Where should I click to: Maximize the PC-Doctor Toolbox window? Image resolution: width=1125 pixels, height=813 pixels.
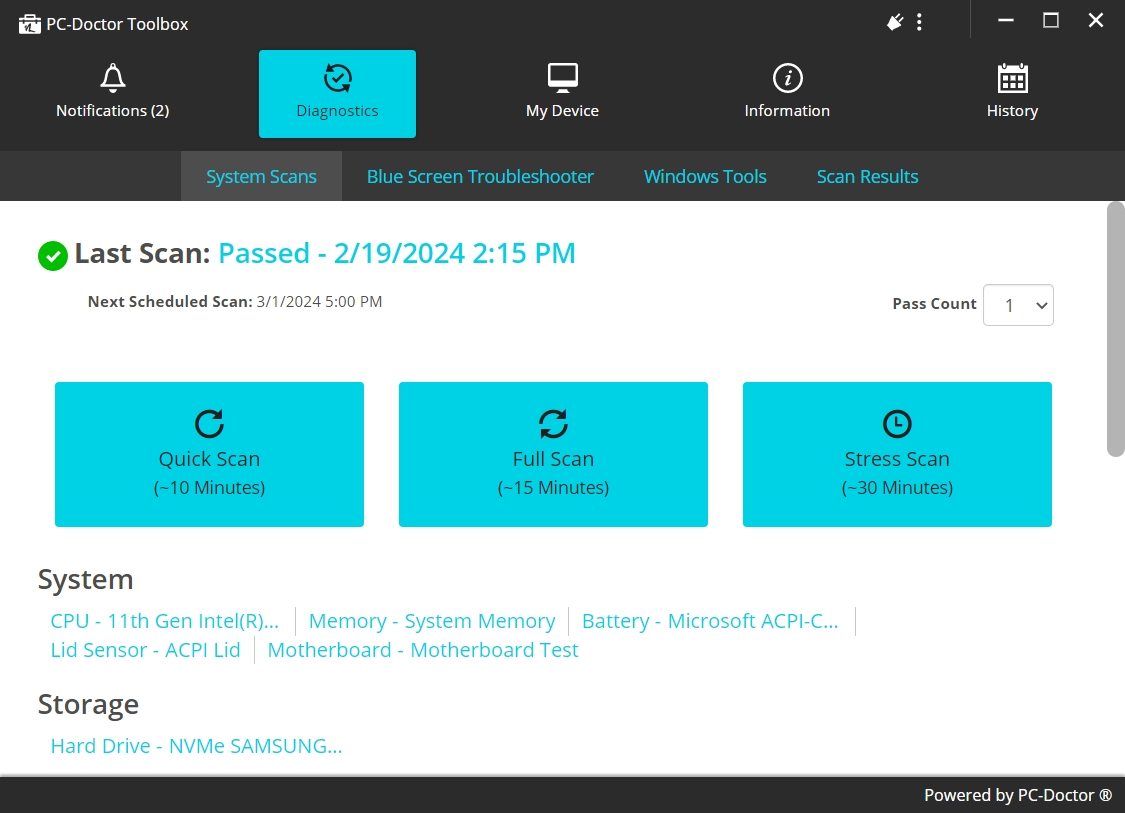pos(1050,21)
